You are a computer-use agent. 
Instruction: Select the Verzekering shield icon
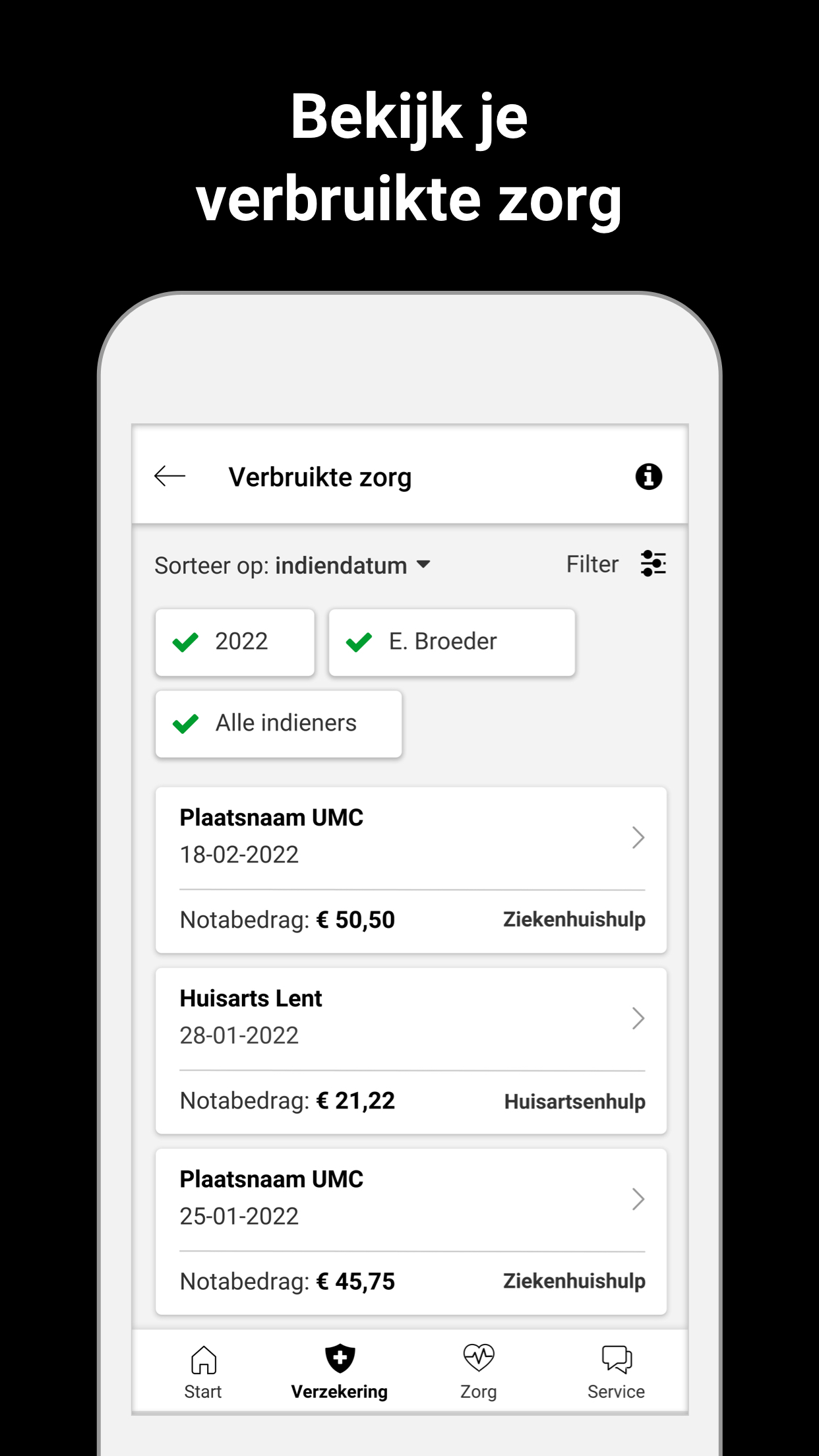[340, 1358]
